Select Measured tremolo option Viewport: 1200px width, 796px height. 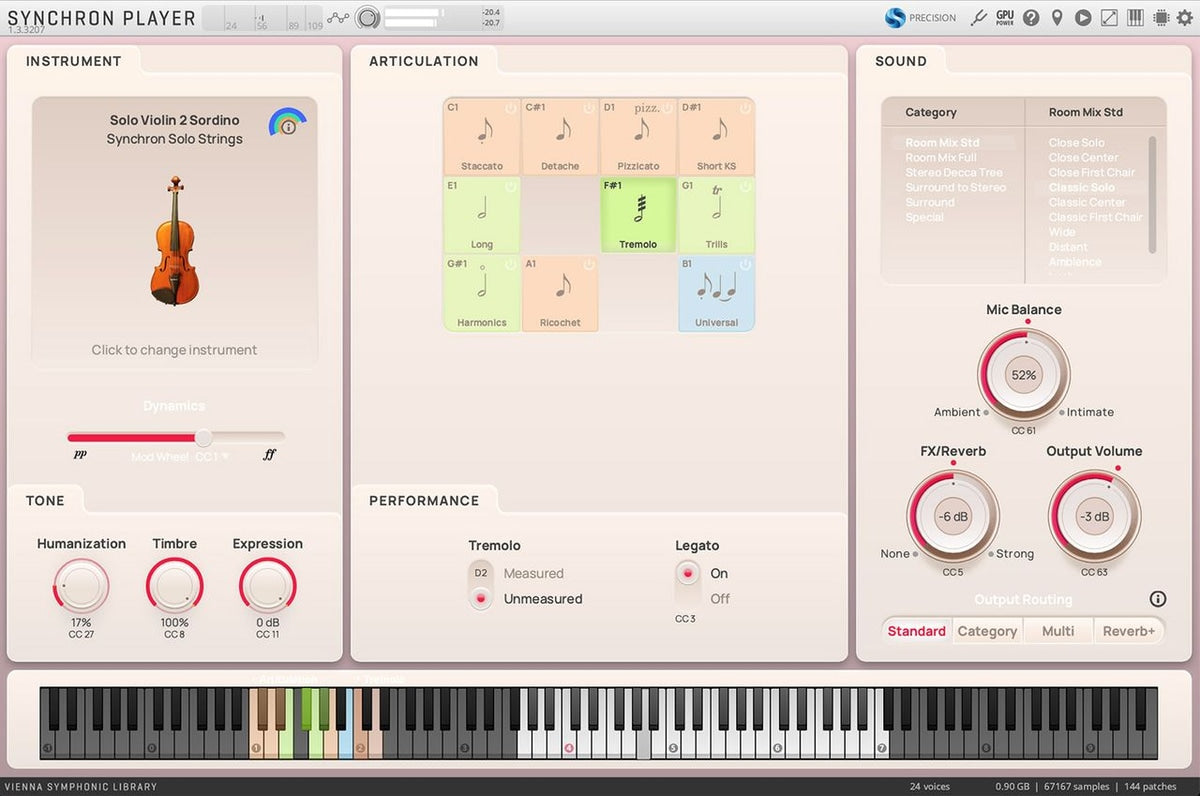tap(533, 573)
